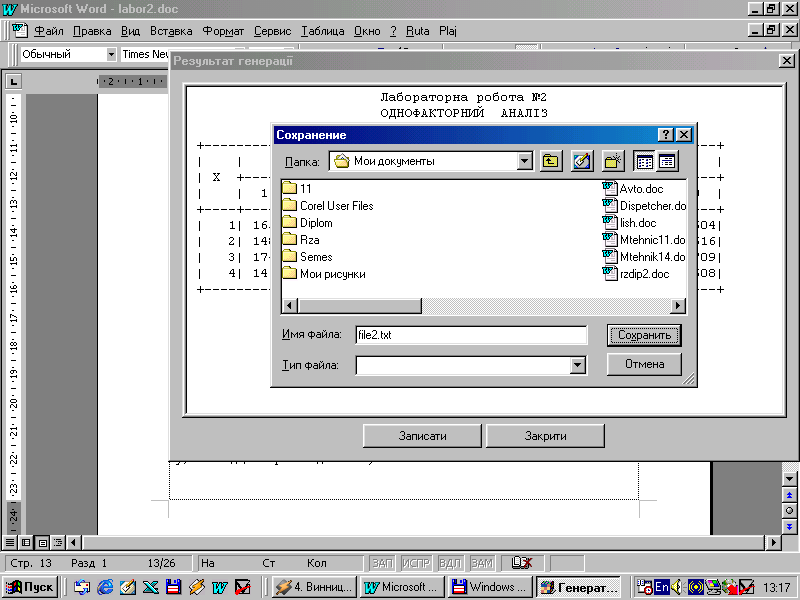This screenshot has width=800, height=600.
Task: Toggle ЗАМ overtype indicator
Action: tap(482, 563)
